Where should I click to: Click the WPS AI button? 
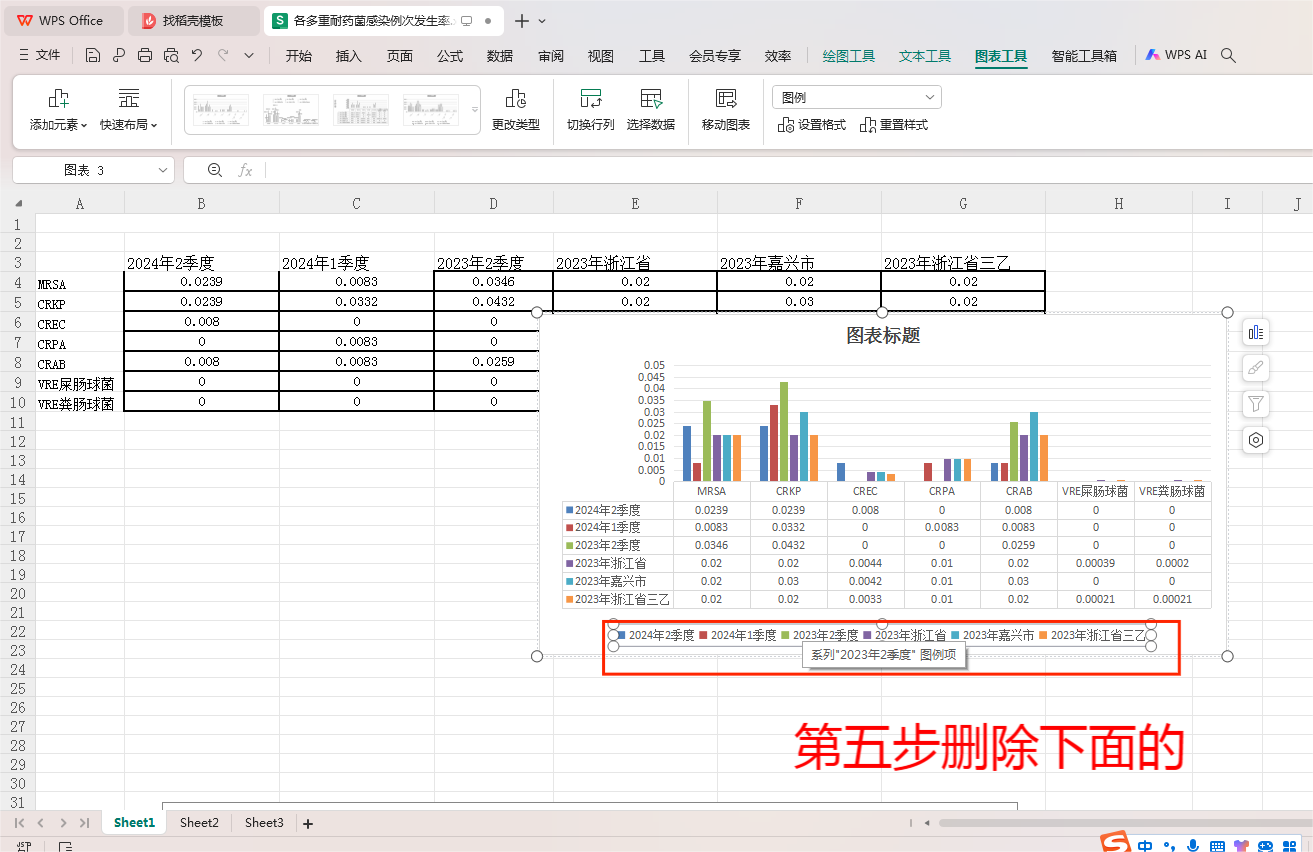1176,55
